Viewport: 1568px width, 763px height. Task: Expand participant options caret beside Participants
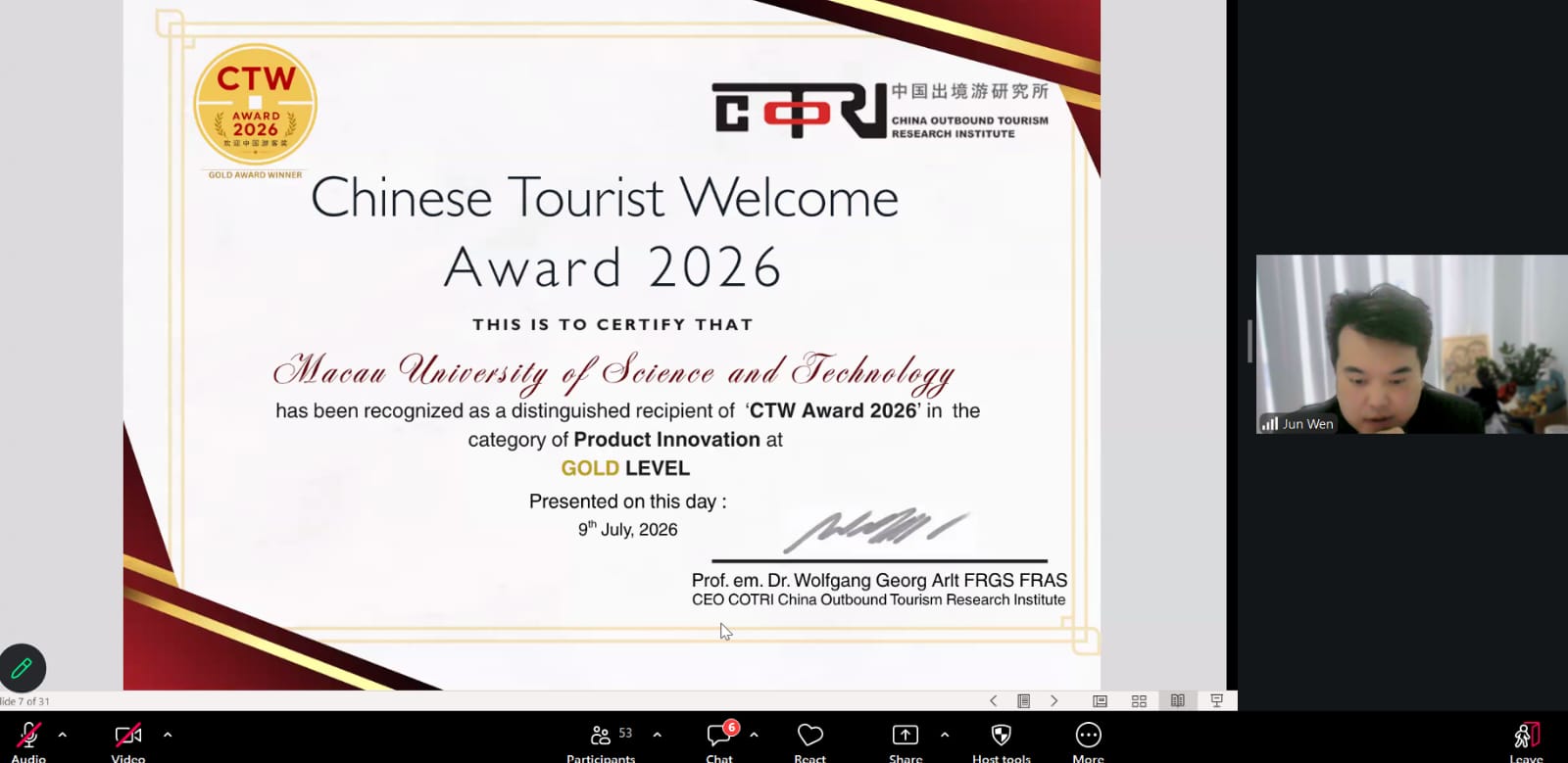tap(657, 734)
